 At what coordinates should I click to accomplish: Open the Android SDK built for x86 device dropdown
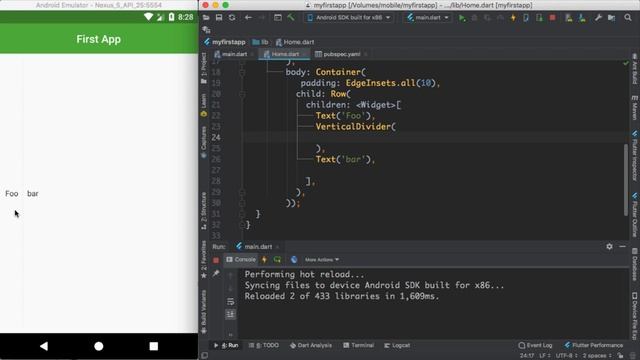click(x=349, y=18)
